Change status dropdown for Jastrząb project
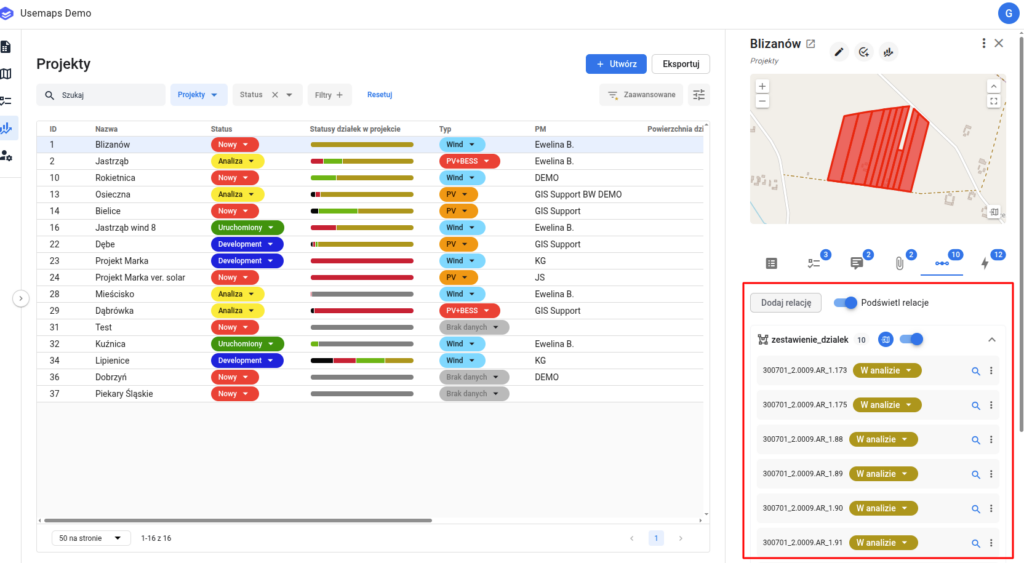1024x563 pixels. [x=237, y=161]
